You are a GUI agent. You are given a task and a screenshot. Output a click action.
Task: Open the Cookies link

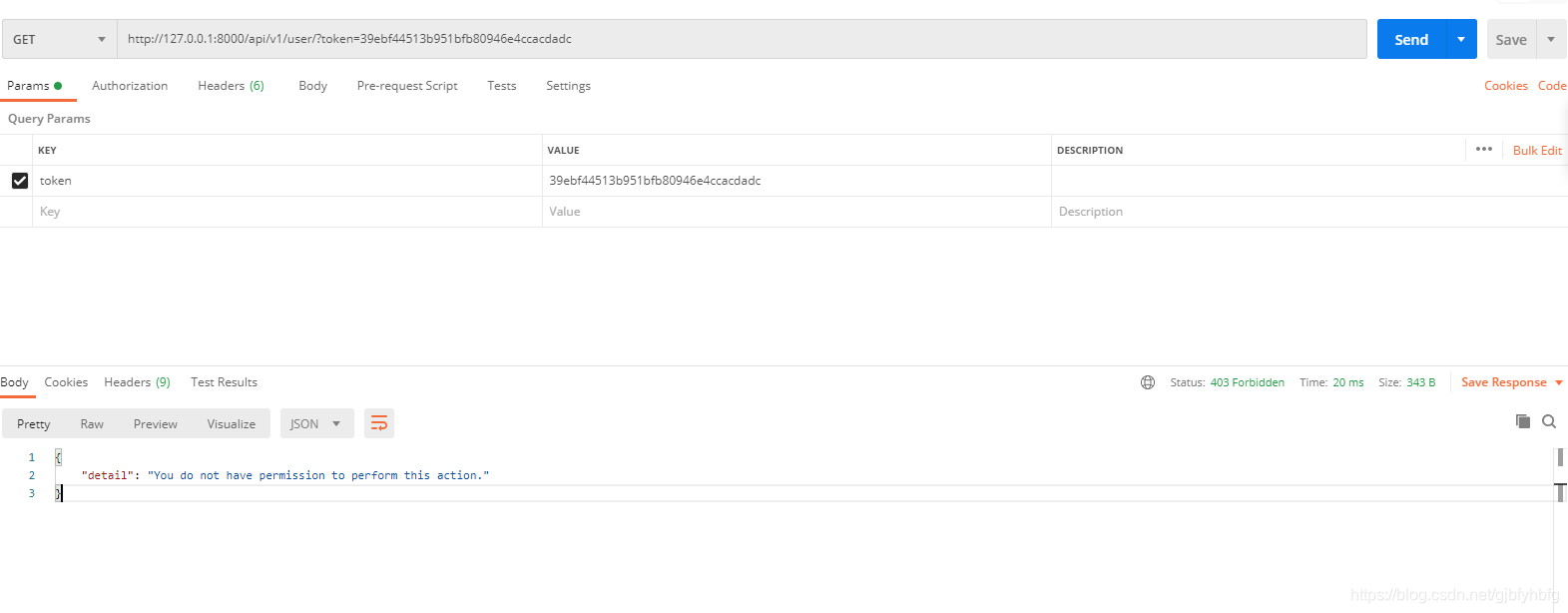point(1505,86)
